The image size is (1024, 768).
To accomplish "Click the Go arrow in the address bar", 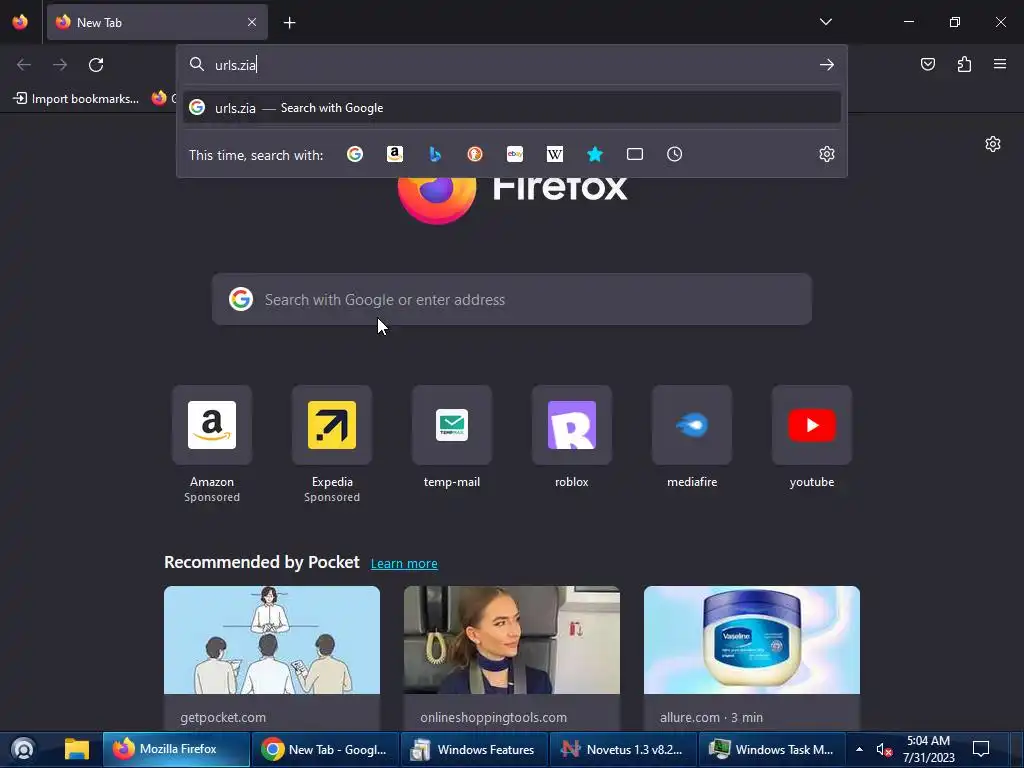I will tap(827, 65).
